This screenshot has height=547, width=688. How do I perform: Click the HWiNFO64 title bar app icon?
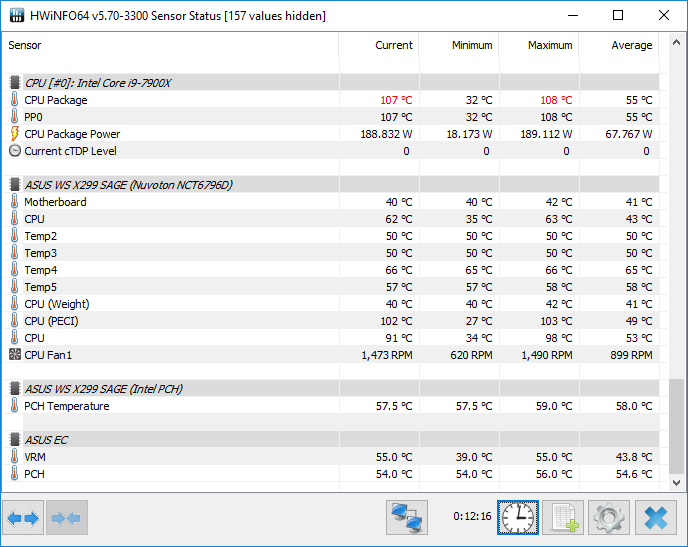pos(17,15)
